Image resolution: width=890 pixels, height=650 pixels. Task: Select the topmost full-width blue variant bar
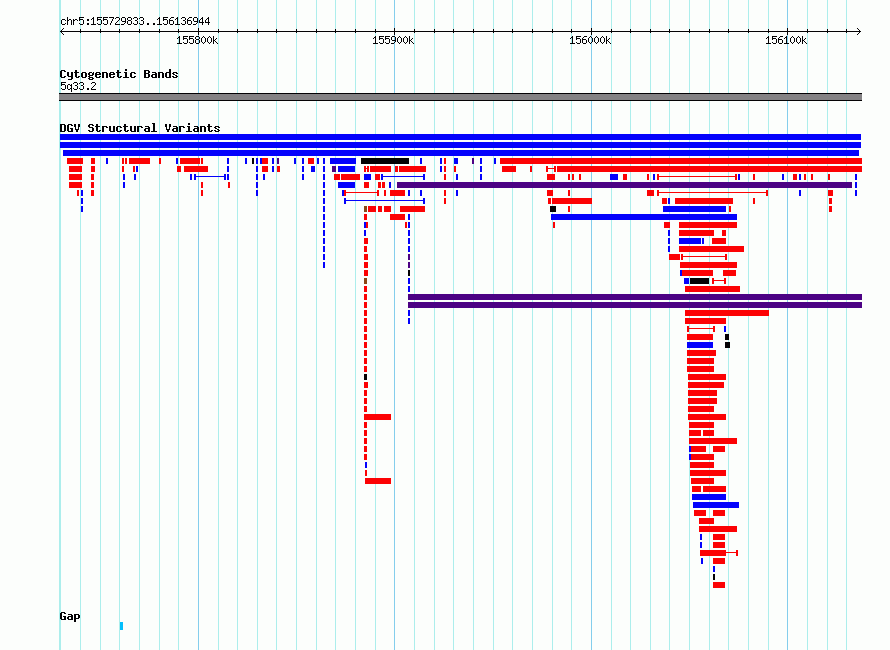460,137
